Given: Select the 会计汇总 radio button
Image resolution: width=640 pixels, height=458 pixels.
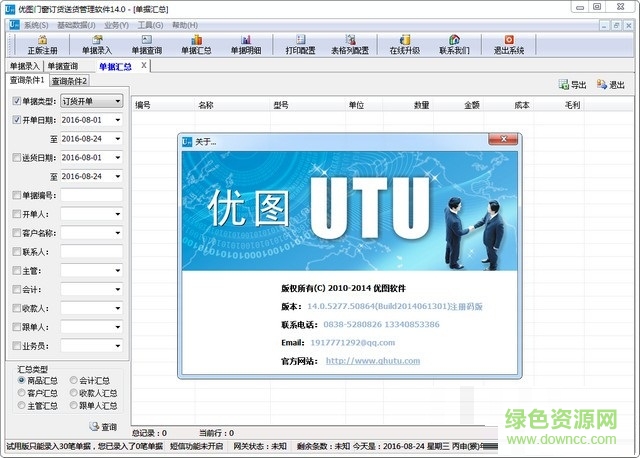Looking at the screenshot, I should (73, 380).
